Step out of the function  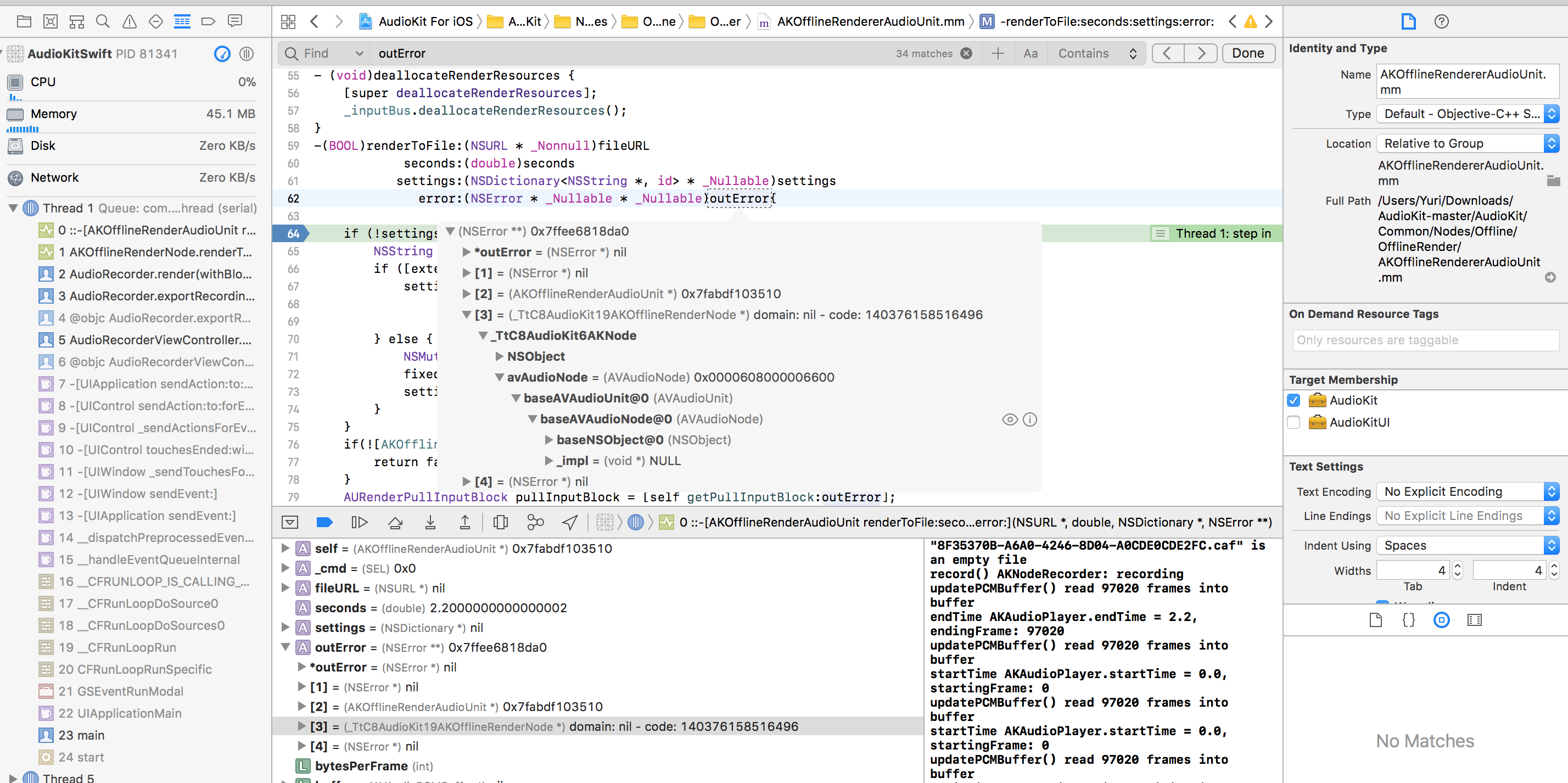click(464, 522)
